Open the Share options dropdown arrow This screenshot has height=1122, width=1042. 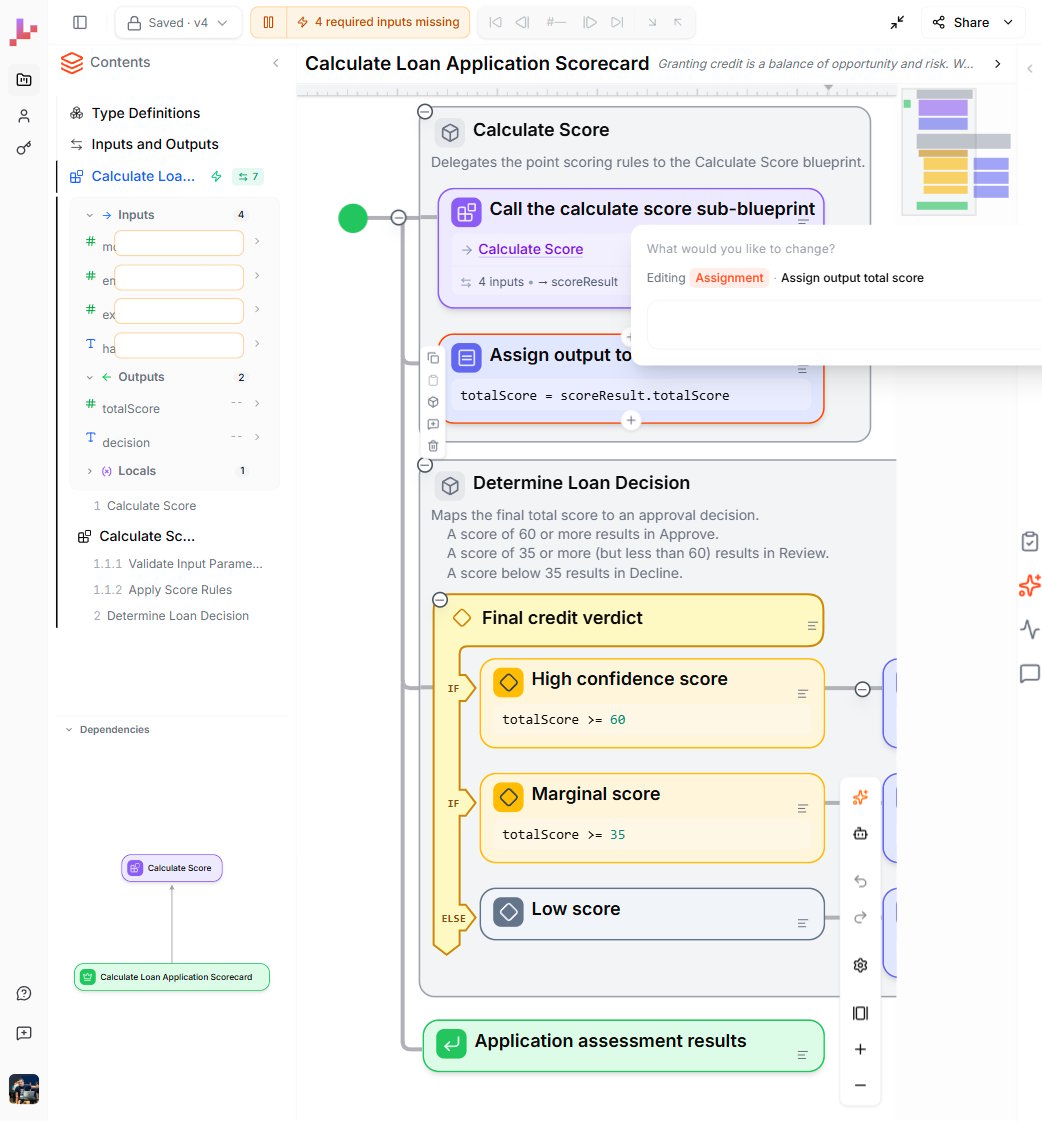click(x=1008, y=22)
